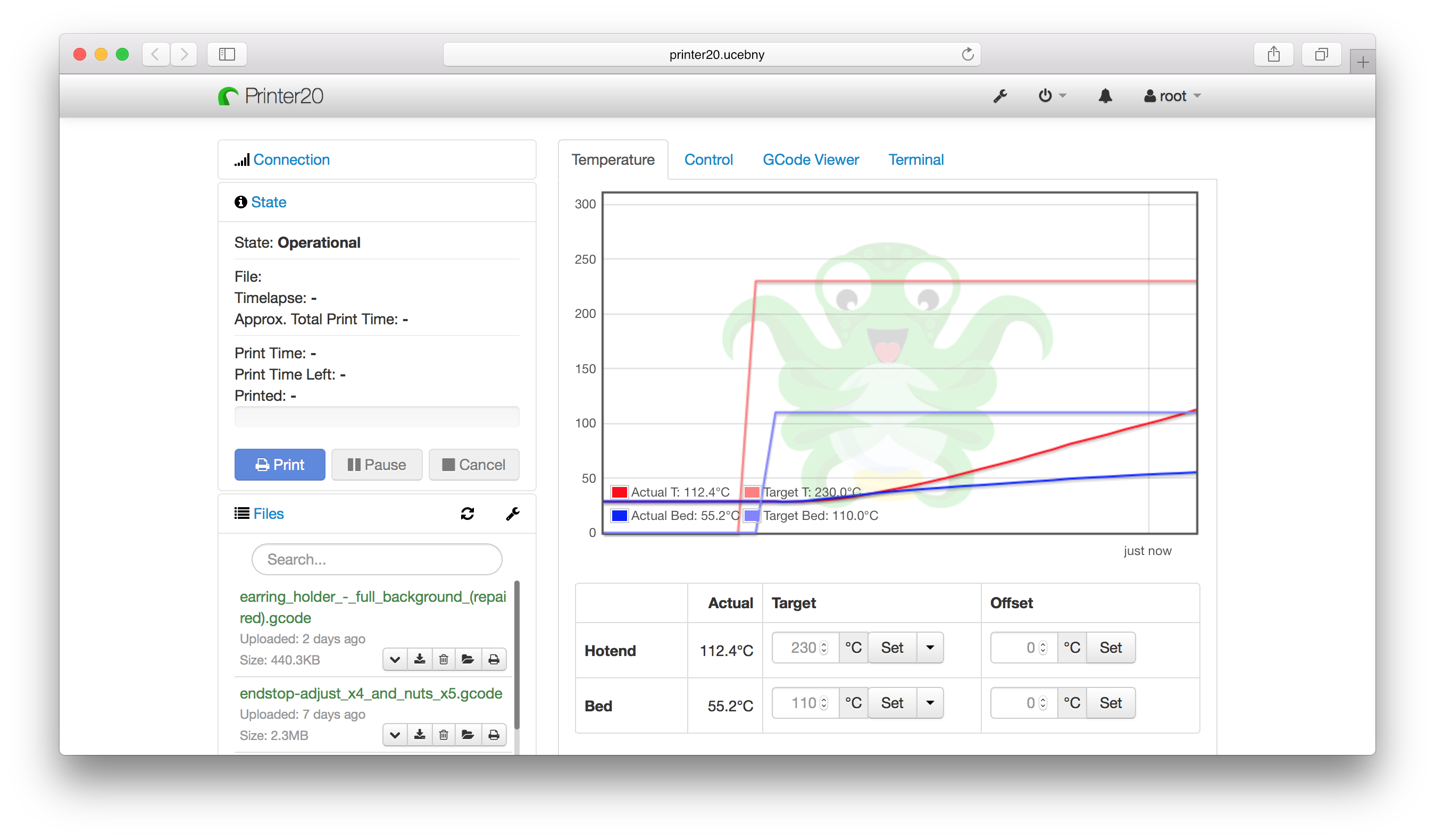Open the endstop-adjust gcode file link
The image size is (1435, 840).
click(x=371, y=693)
